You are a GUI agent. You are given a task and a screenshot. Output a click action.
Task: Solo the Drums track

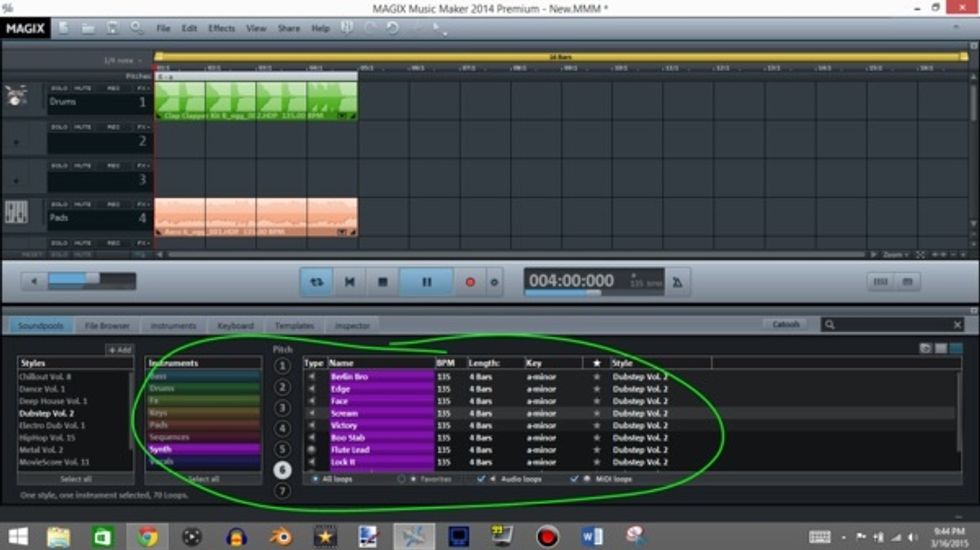click(59, 88)
